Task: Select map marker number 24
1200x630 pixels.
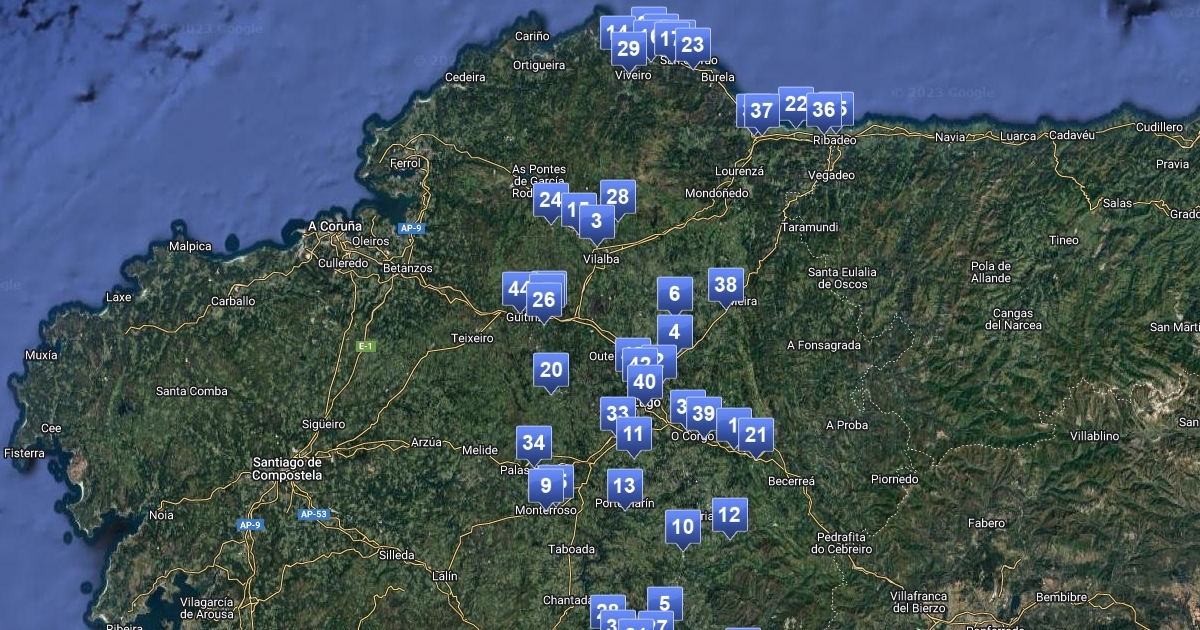Action: pyautogui.click(x=550, y=200)
